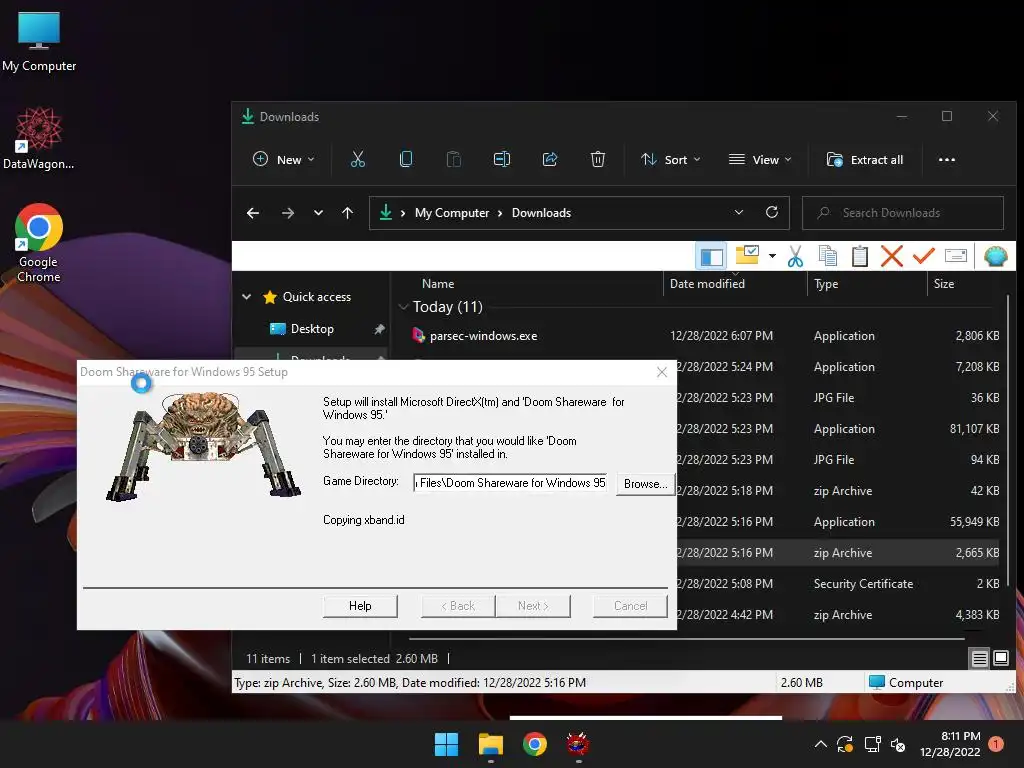This screenshot has height=768, width=1024.
Task: Click the orange X delete icon
Action: pyautogui.click(x=891, y=256)
